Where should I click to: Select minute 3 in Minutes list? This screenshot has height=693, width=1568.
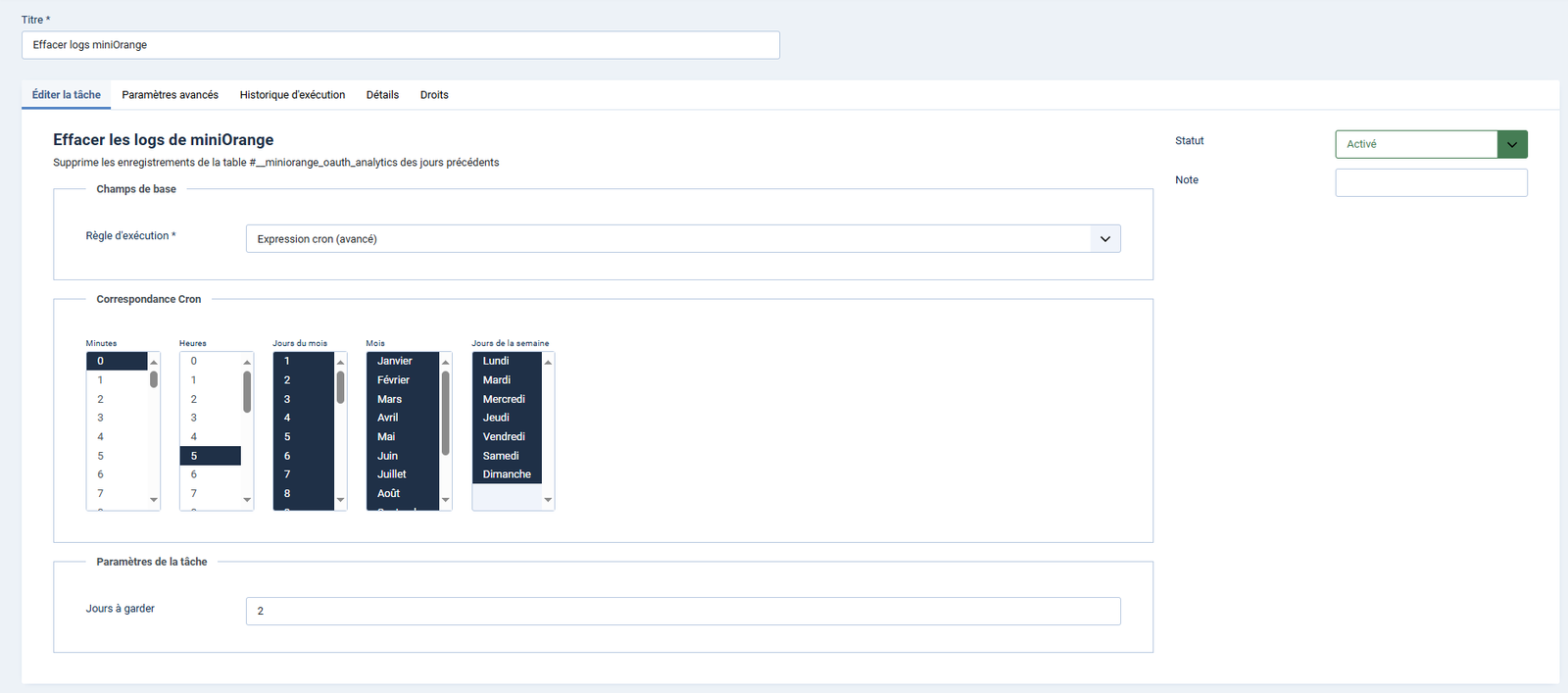point(116,418)
